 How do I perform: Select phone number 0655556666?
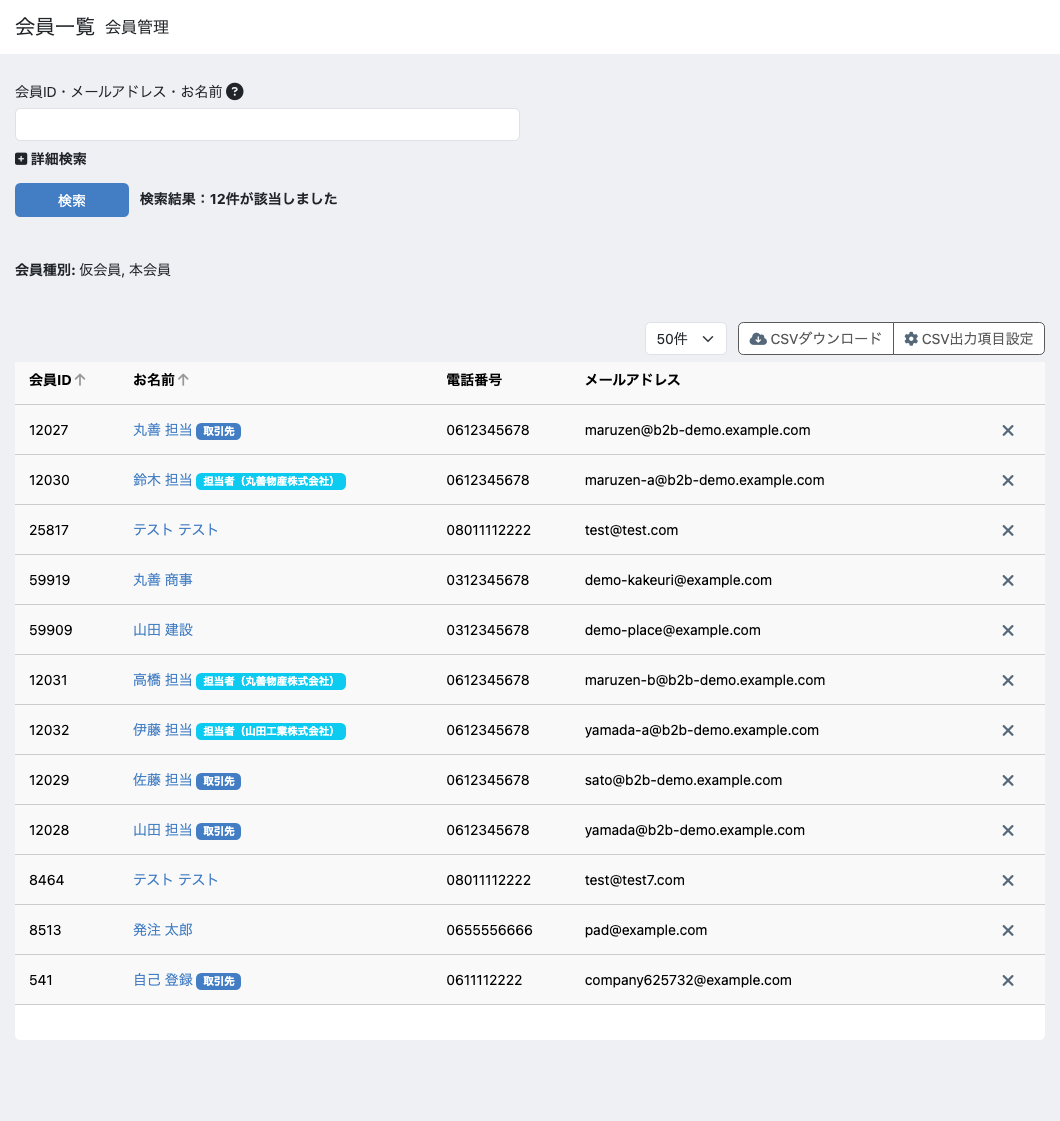490,930
